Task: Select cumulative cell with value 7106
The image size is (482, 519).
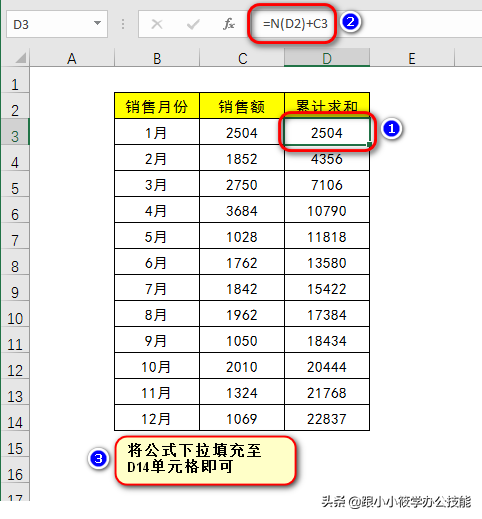Action: coord(327,184)
